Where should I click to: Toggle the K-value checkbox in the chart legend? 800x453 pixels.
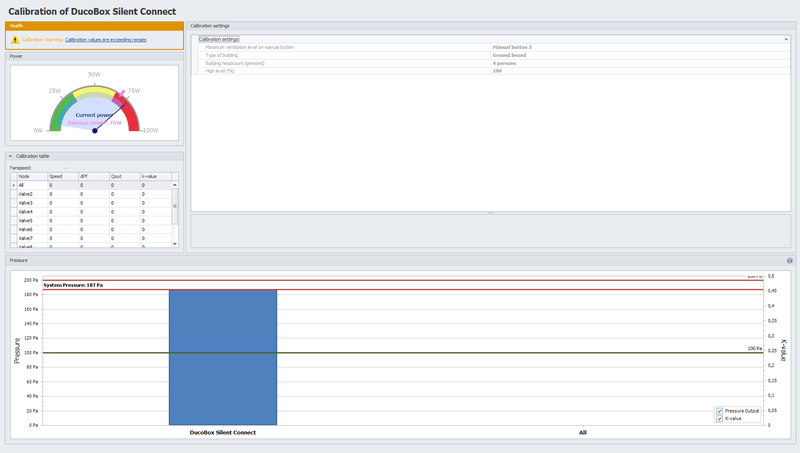click(719, 418)
